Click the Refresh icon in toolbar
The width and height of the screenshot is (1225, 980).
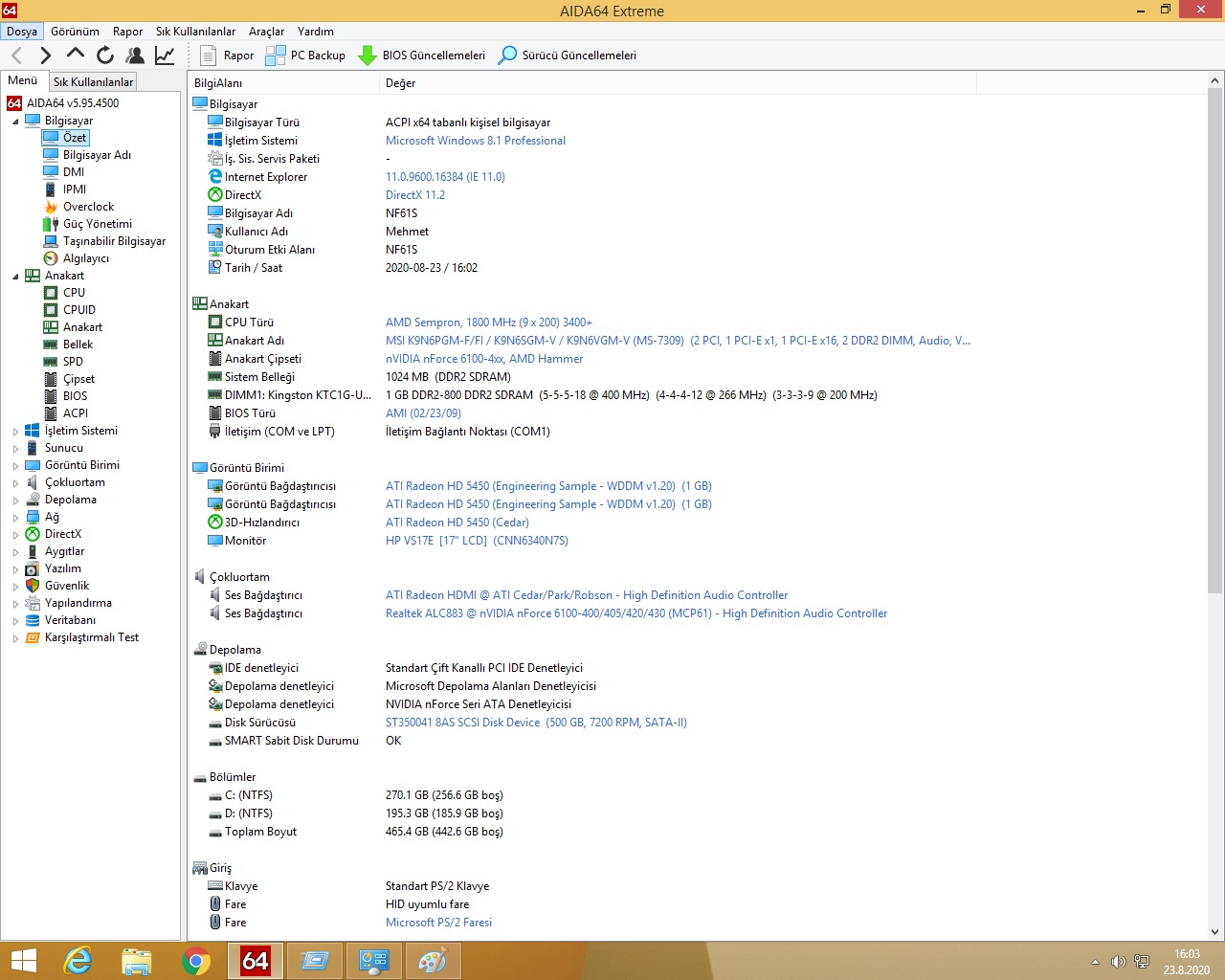[x=105, y=56]
